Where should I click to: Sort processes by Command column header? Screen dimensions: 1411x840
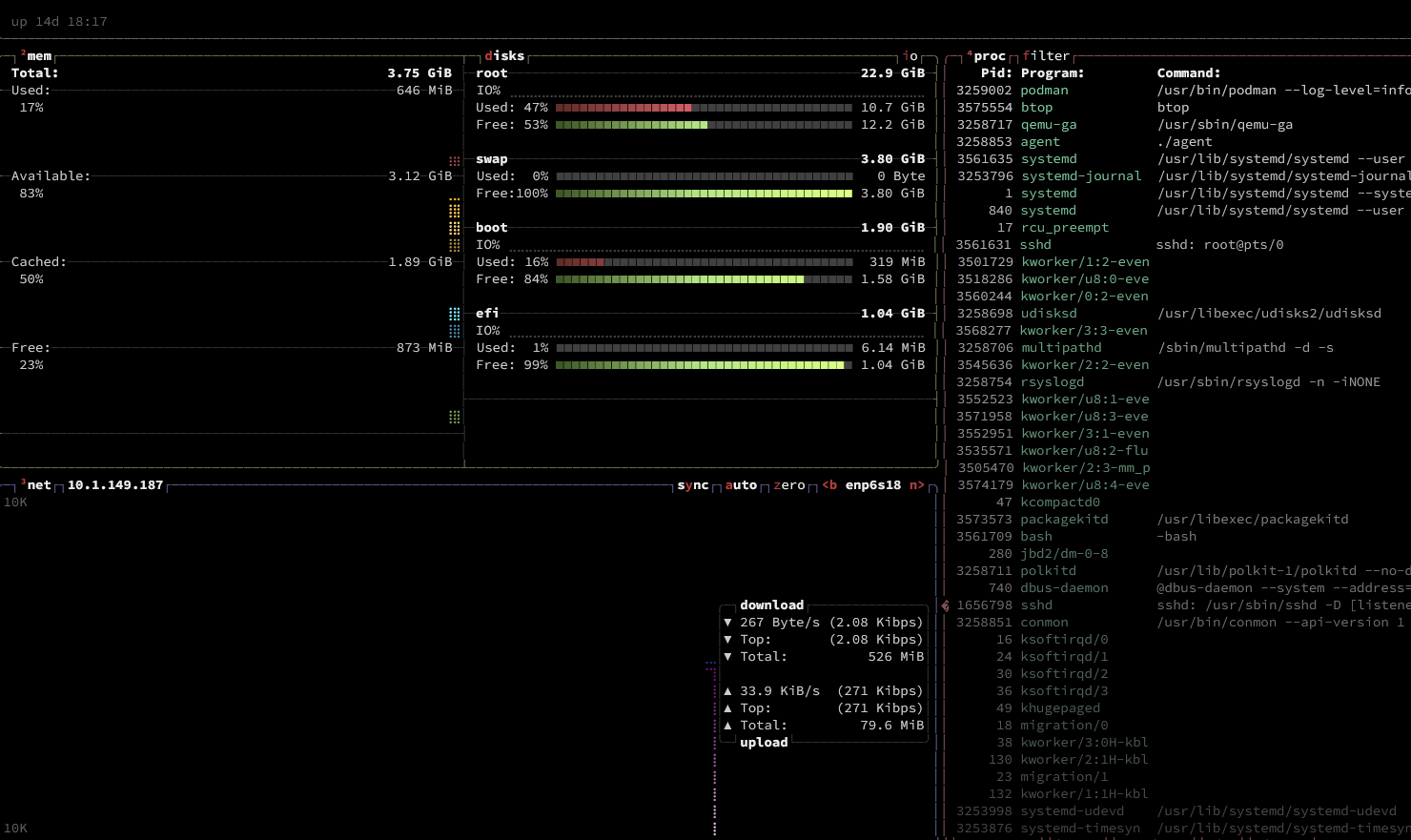click(x=1189, y=73)
